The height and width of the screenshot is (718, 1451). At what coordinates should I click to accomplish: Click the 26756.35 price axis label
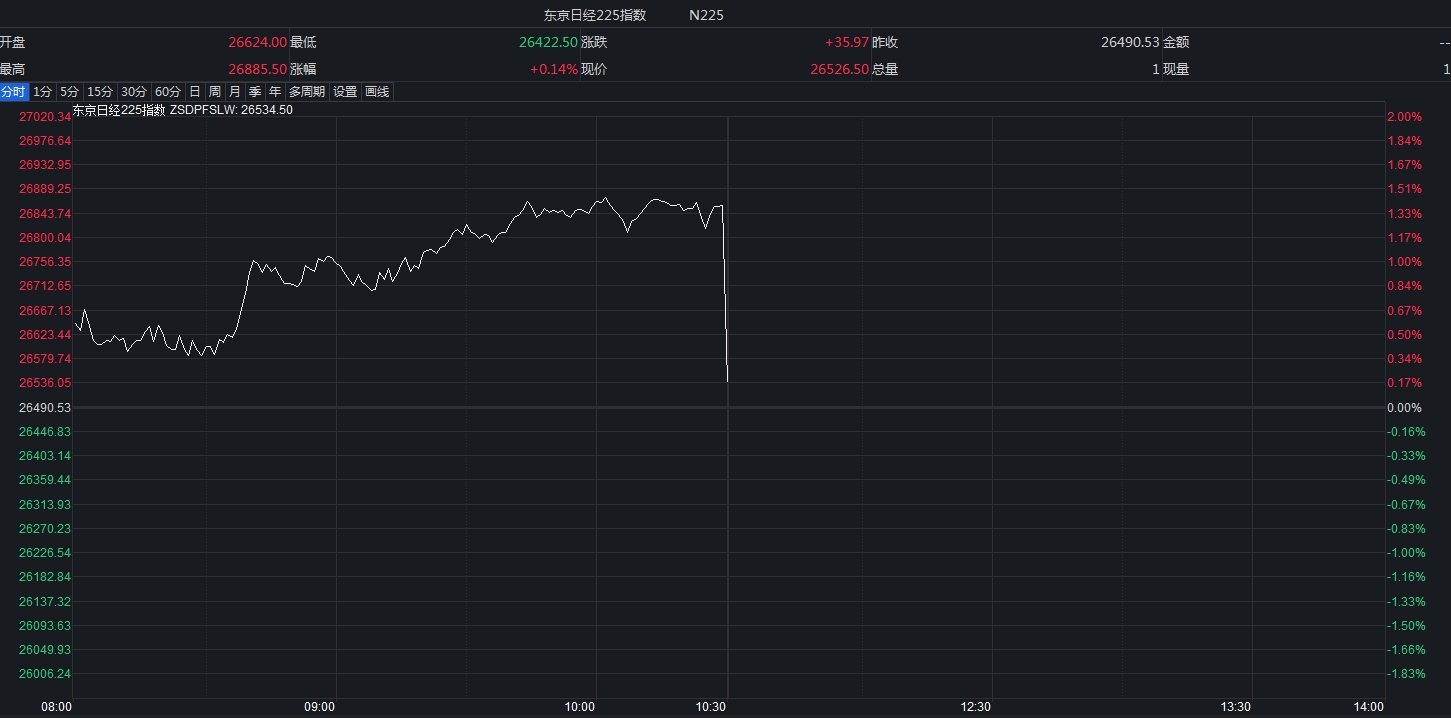click(45, 261)
